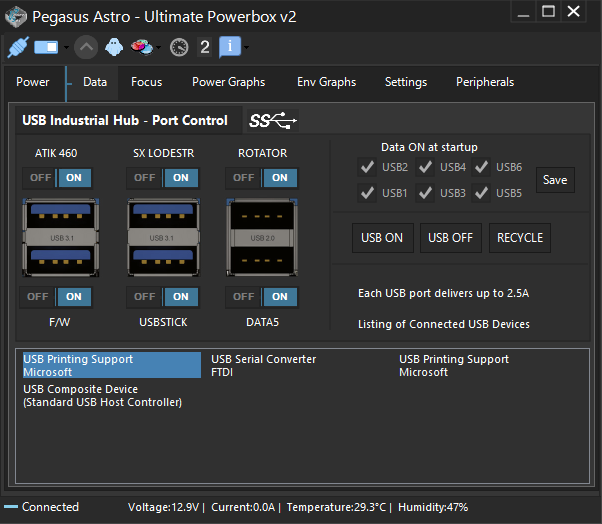Click the number 2 toolbar icon
Screen dimensions: 602x524
point(205,47)
